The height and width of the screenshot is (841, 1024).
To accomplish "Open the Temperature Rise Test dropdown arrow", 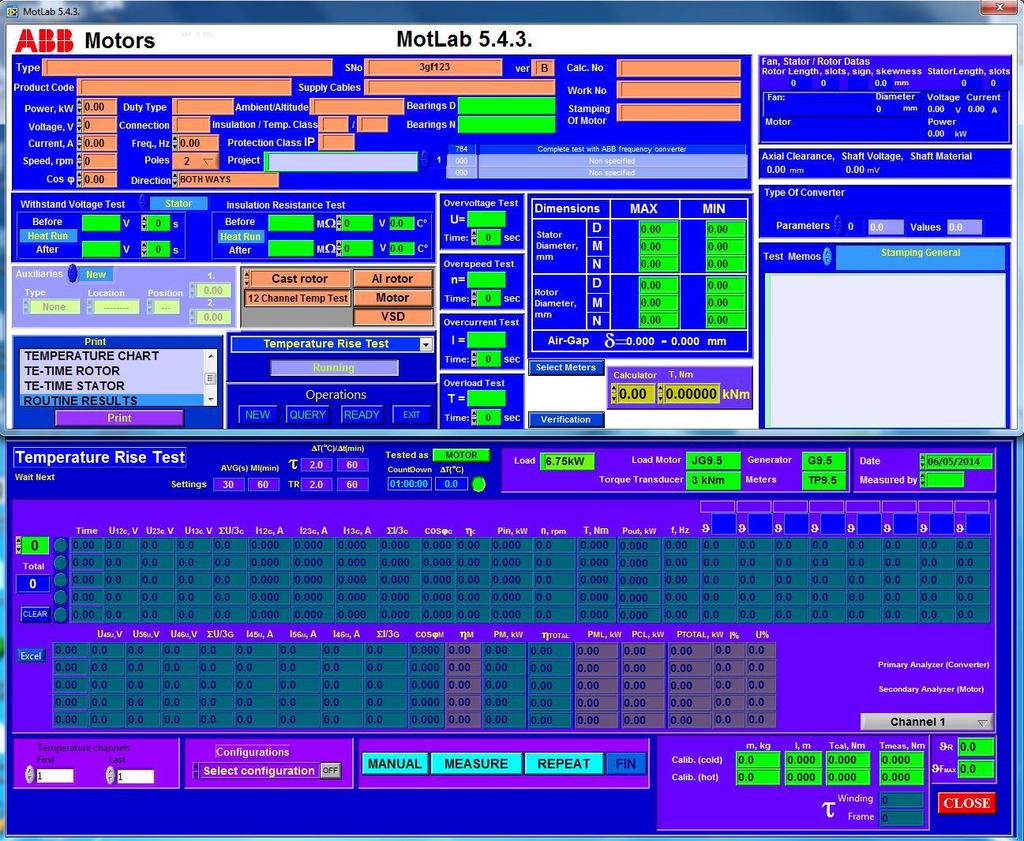I will pyautogui.click(x=426, y=344).
